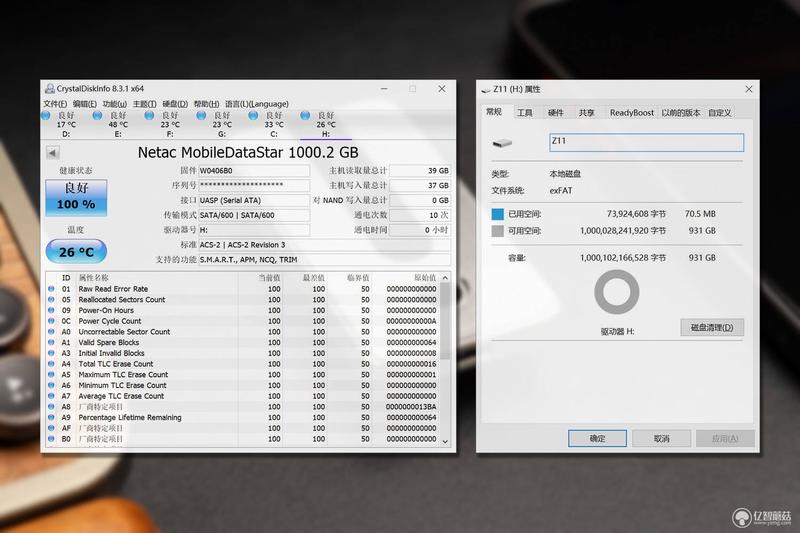
Task: Click the gray 可用空间 color square
Action: pos(497,231)
